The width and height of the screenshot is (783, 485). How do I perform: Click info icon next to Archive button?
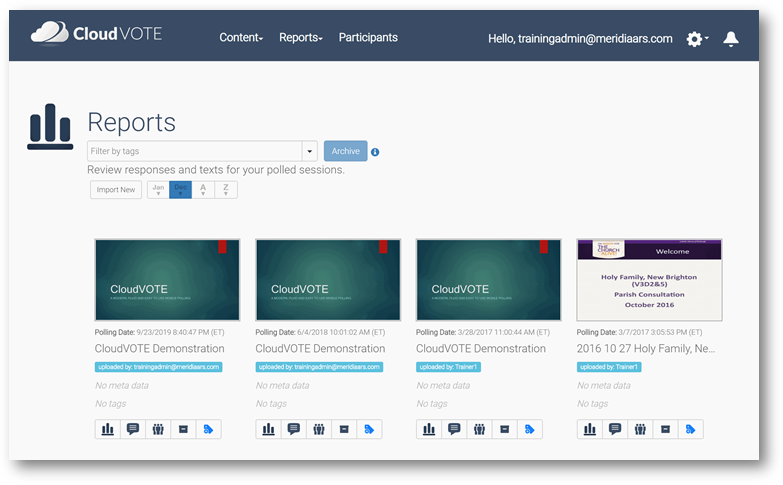pyautogui.click(x=375, y=152)
